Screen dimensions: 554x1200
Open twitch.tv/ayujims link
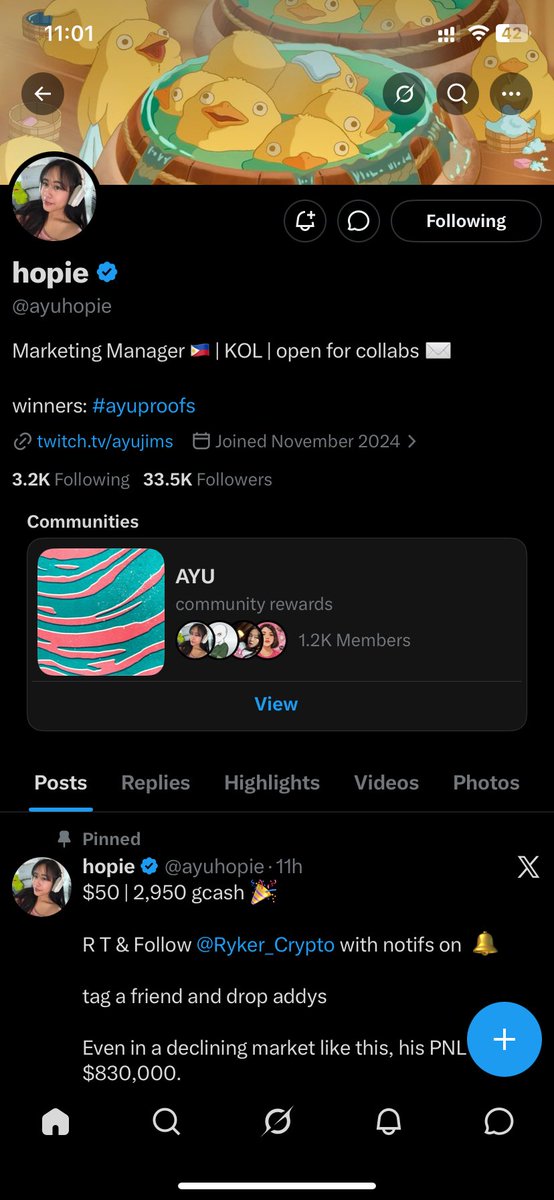click(x=105, y=441)
